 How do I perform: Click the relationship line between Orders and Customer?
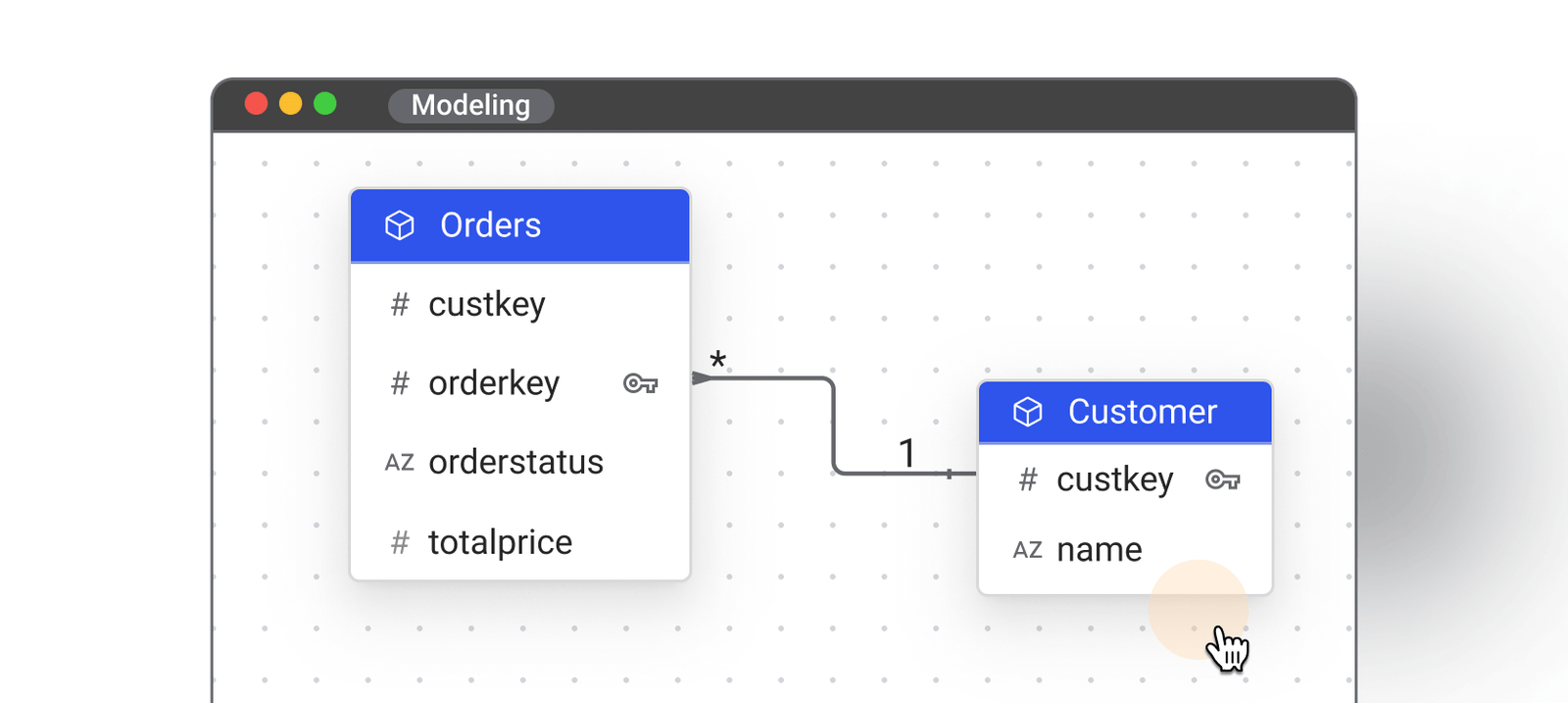pyautogui.click(x=833, y=422)
